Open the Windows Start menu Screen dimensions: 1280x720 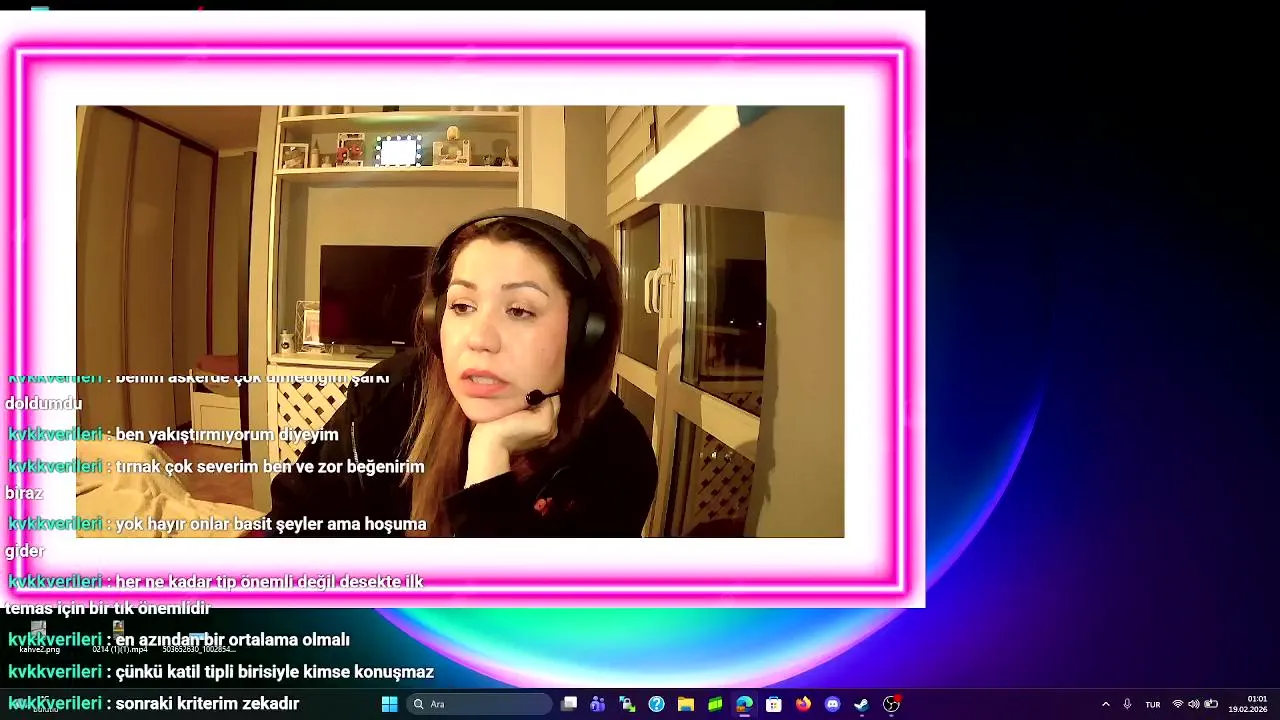coord(389,704)
